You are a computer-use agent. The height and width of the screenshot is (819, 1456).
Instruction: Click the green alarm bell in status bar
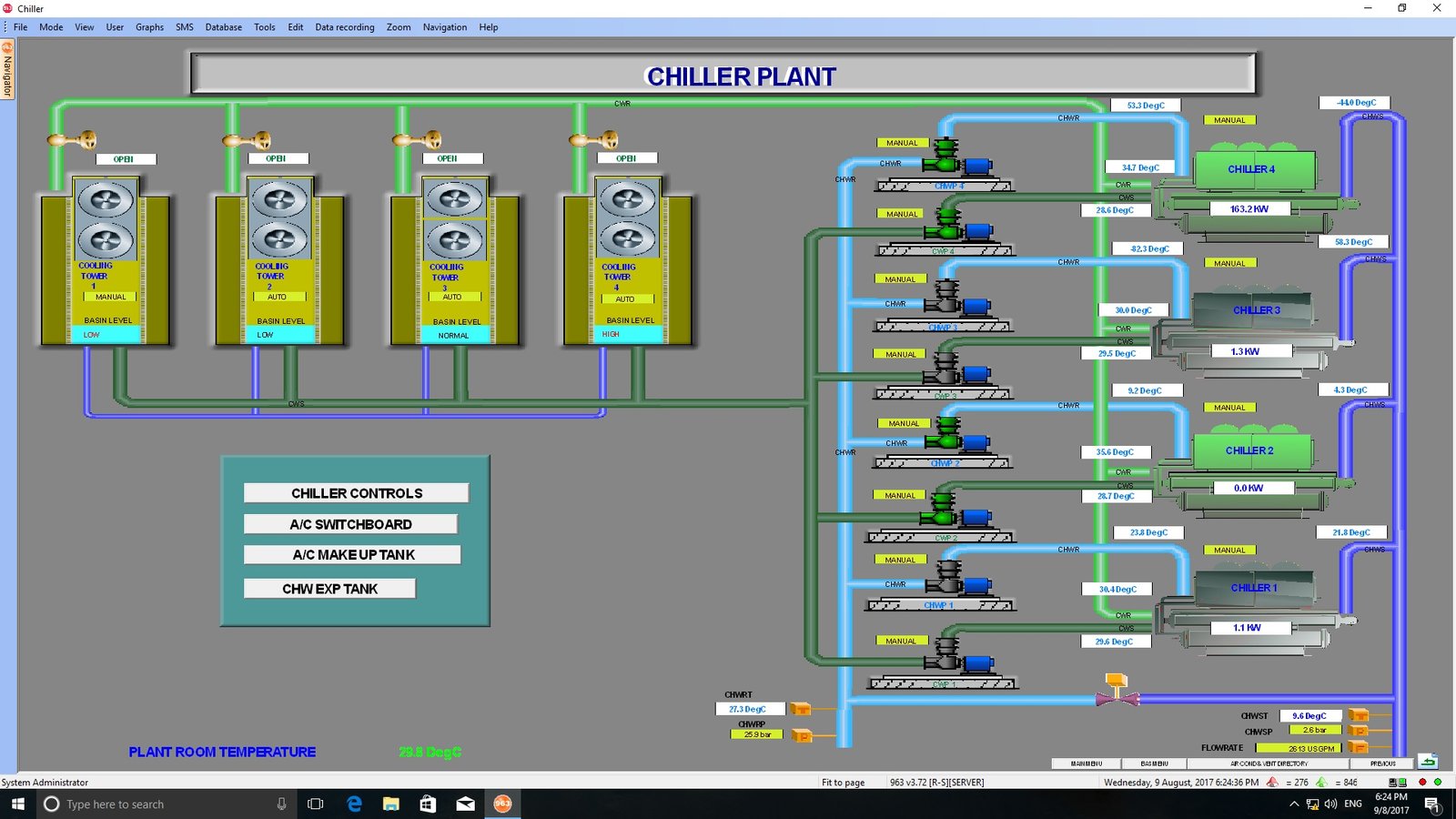(x=1321, y=782)
